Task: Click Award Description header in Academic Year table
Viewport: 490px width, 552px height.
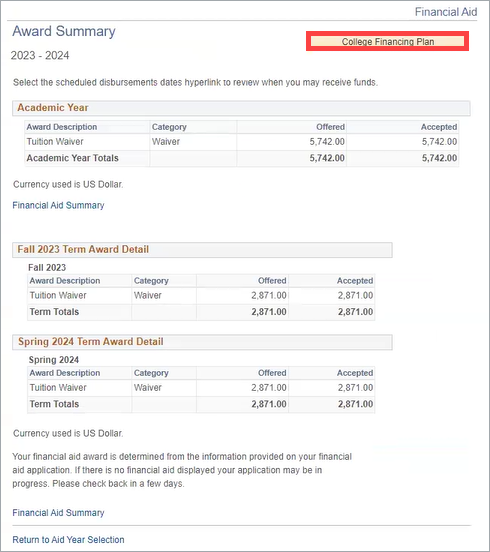Action: (x=62, y=127)
